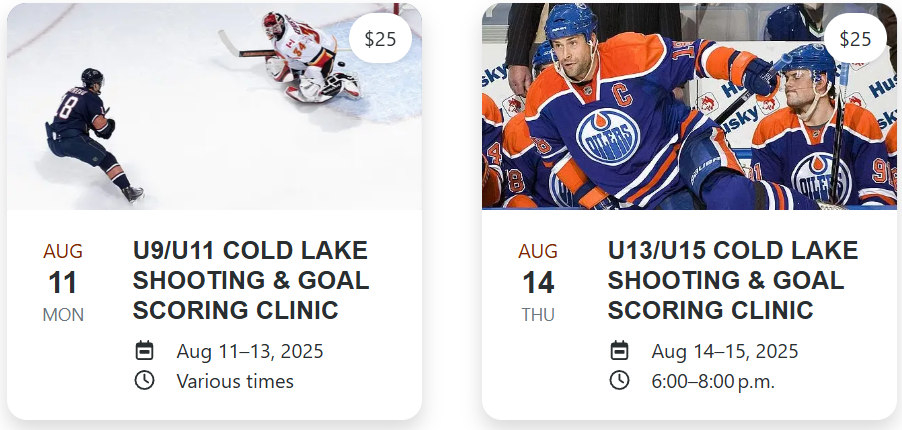
Task: Click the 6:00–8:00 p.m. time text
Action: [713, 381]
